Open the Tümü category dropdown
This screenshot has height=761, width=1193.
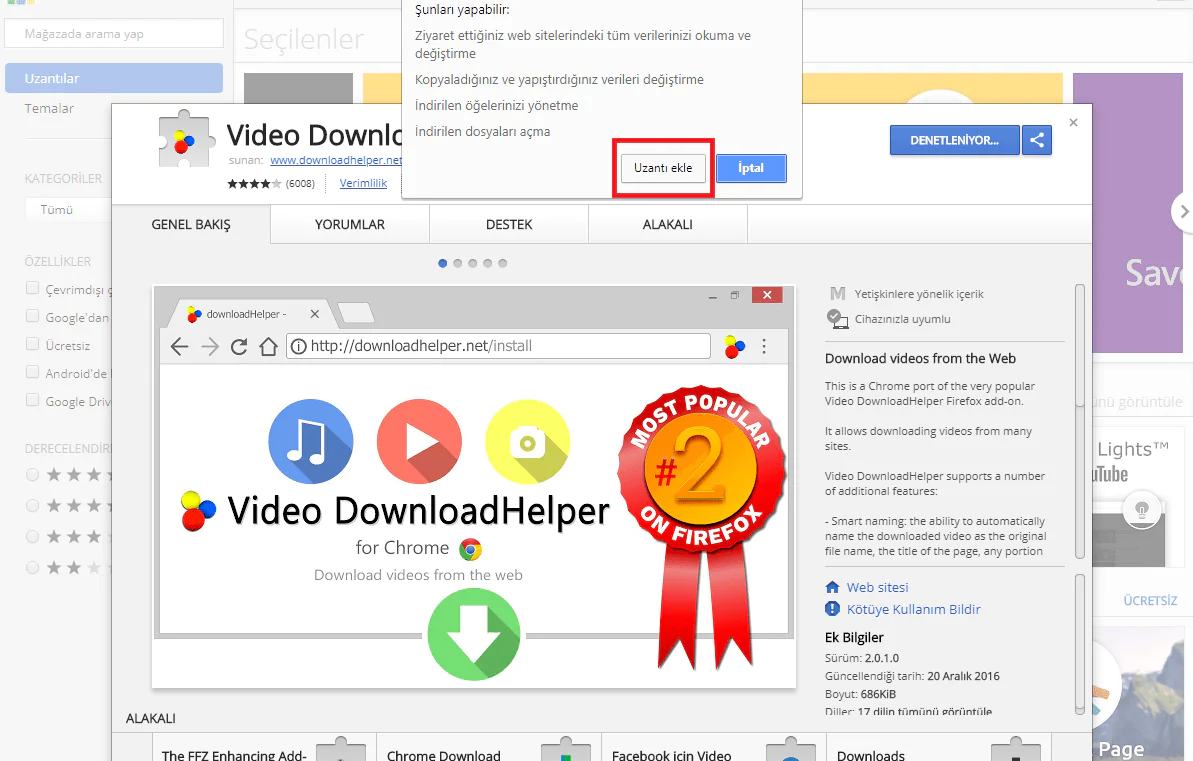[66, 210]
